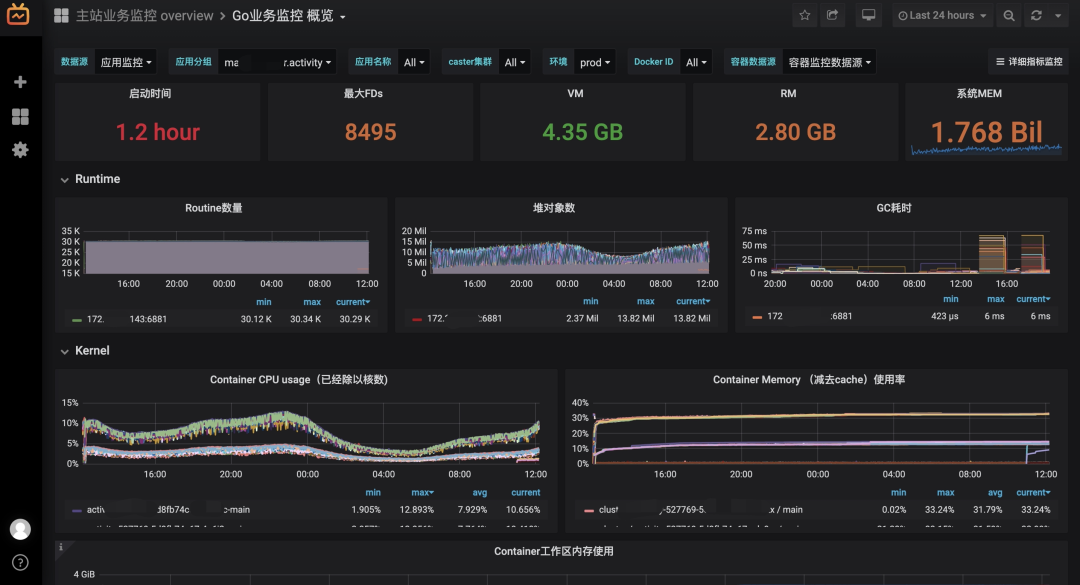
Task: Collapse the Kernel row
Action: [91, 351]
